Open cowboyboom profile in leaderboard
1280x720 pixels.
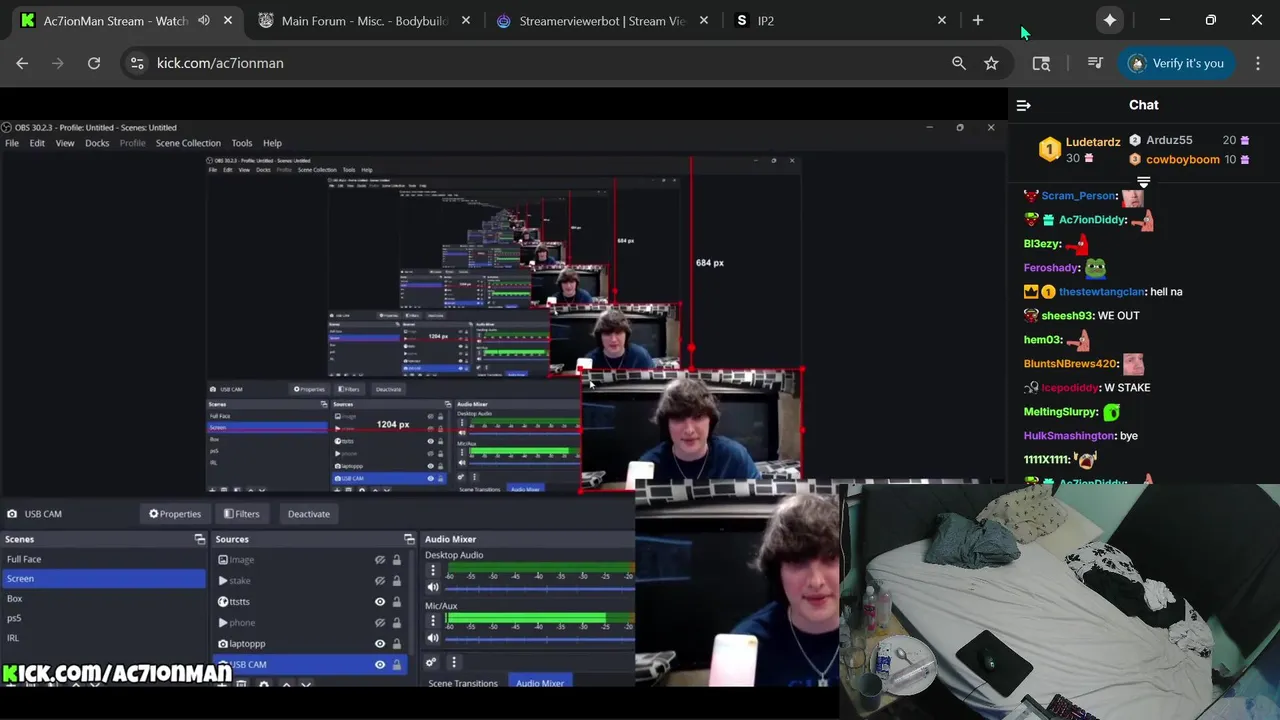point(1183,159)
